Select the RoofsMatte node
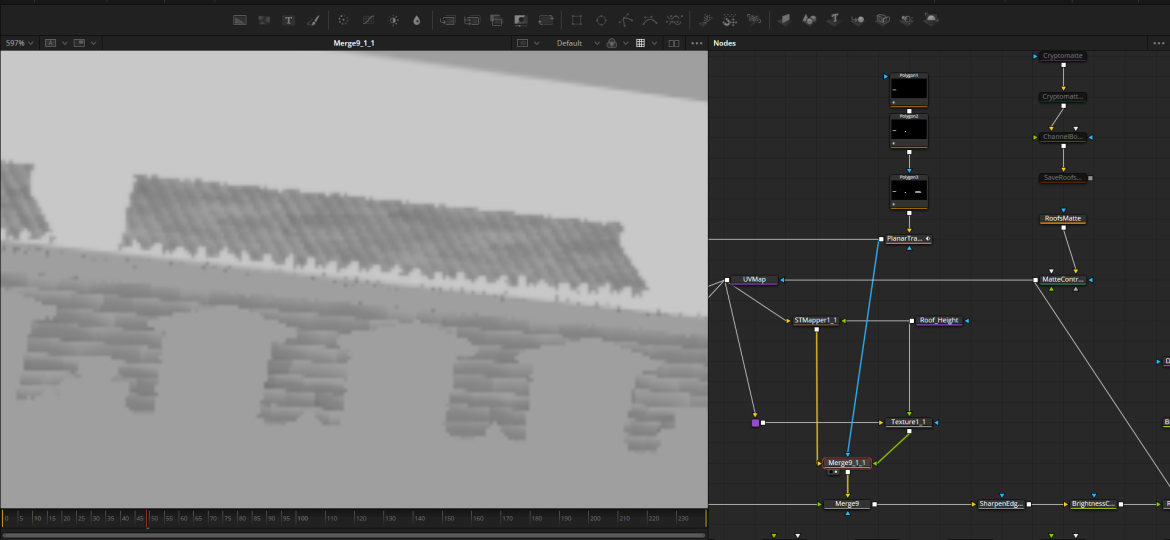The image size is (1170, 540). (x=1063, y=218)
